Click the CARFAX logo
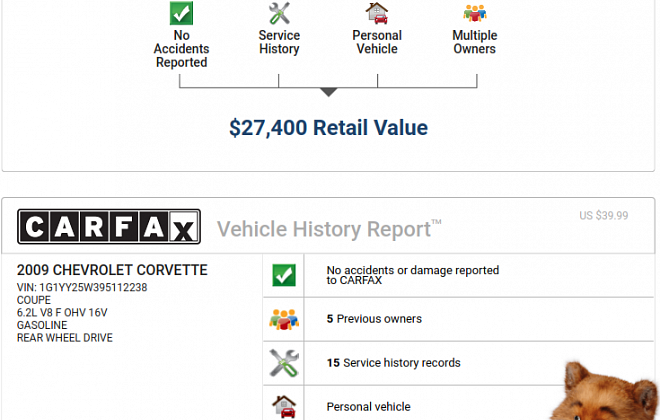 (109, 226)
